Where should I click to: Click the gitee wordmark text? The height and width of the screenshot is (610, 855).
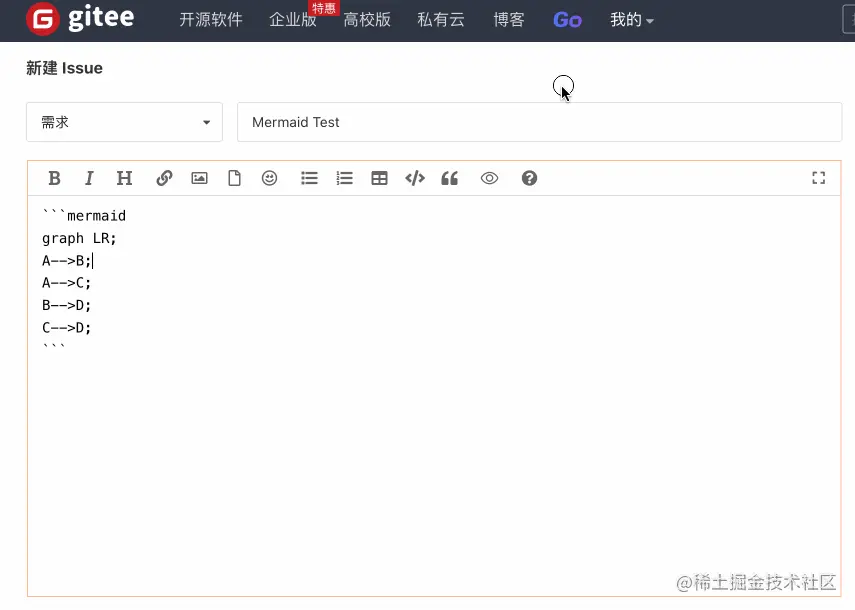point(101,18)
